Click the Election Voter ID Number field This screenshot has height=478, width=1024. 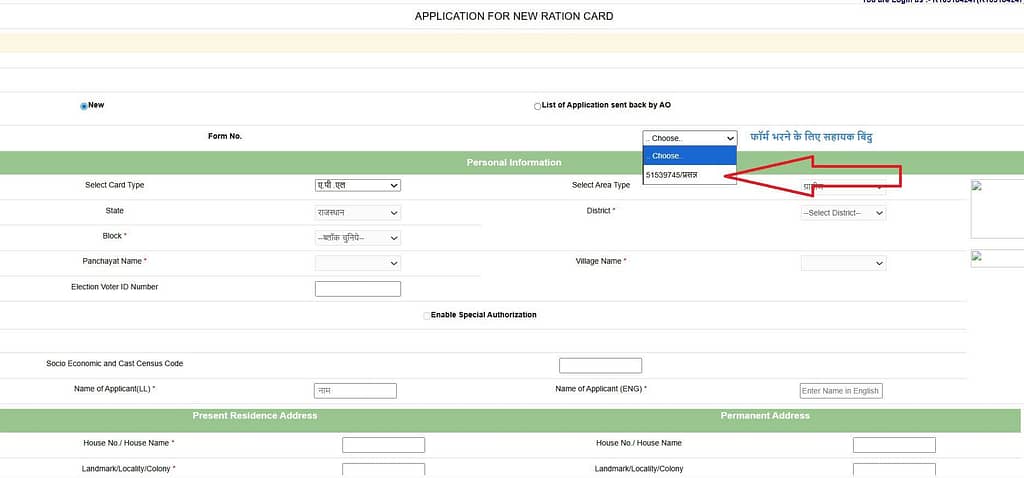[x=357, y=289]
